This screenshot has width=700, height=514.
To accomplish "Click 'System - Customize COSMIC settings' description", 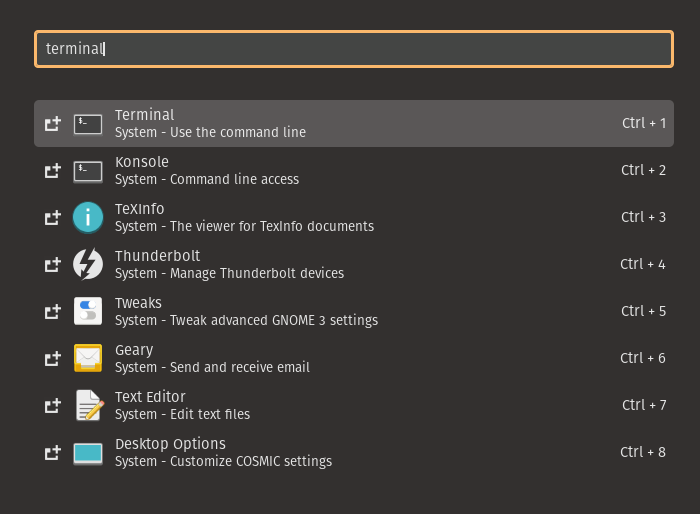I will coord(223,461).
